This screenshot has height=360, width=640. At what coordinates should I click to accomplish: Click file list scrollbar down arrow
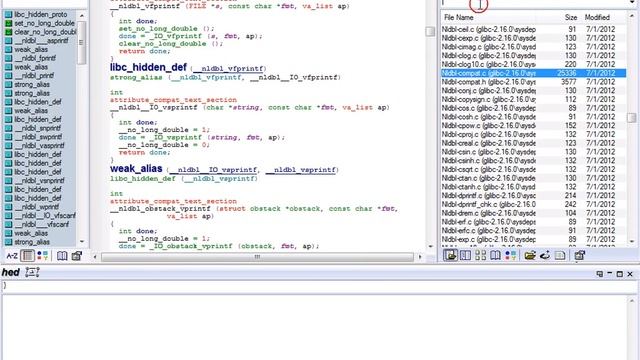point(632,242)
